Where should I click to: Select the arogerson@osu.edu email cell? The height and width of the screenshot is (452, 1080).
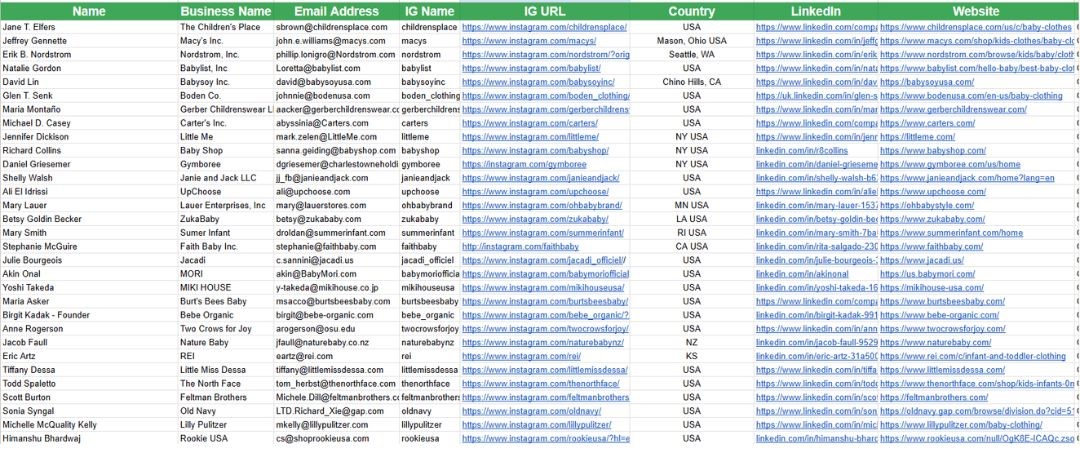[336, 329]
